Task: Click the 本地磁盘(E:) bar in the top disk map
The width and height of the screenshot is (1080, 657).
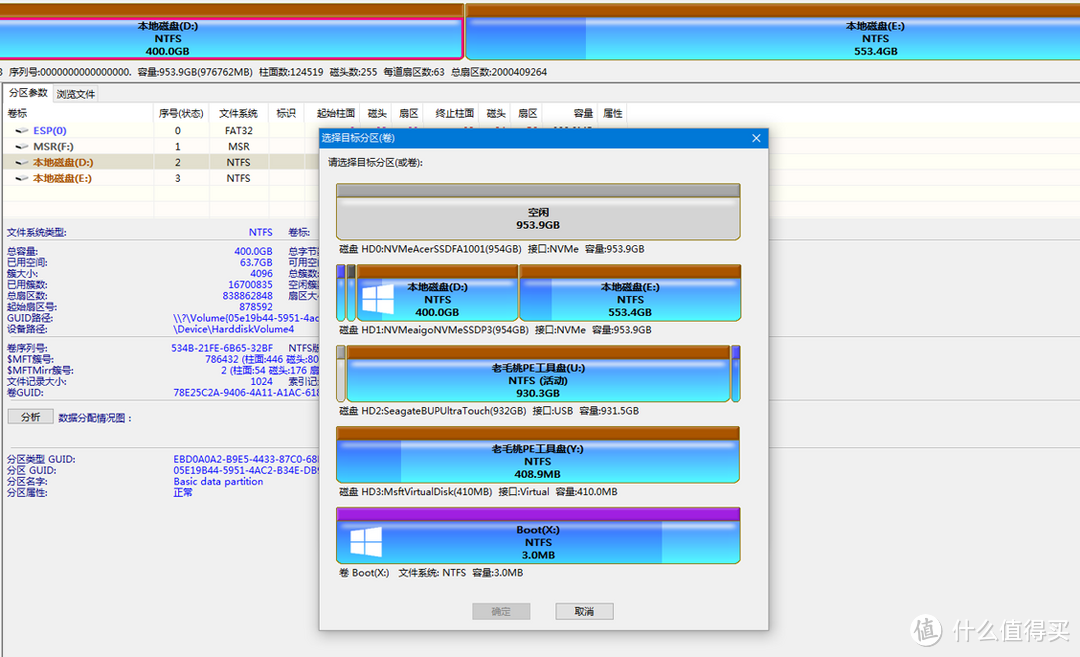Action: pyautogui.click(x=772, y=38)
